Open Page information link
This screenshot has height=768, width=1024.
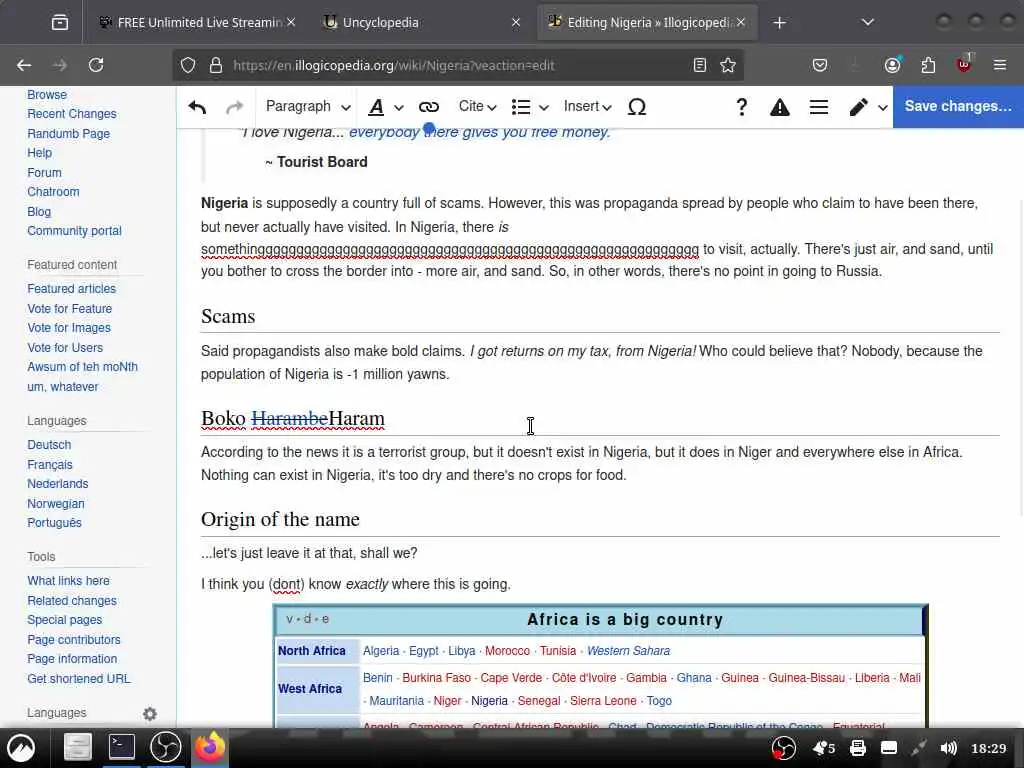point(72,659)
